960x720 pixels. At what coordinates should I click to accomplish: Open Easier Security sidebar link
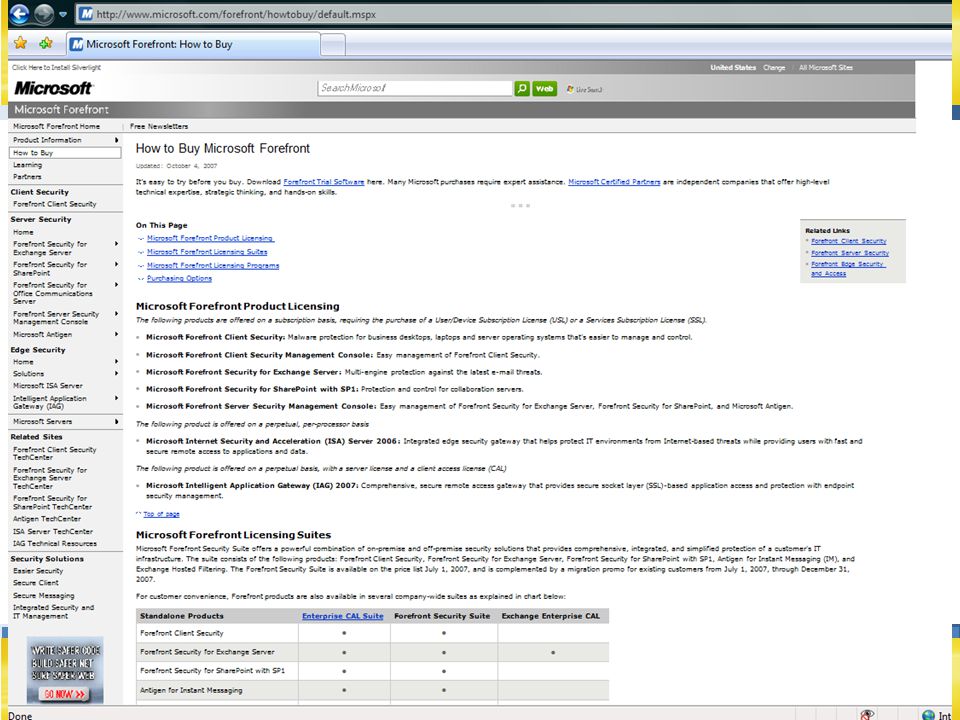[x=38, y=571]
